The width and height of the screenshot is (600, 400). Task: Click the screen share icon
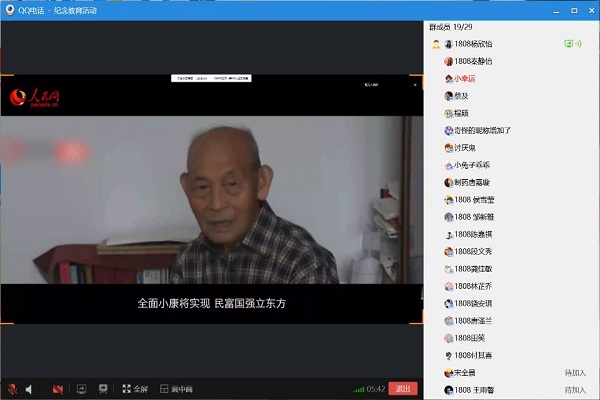coord(81,388)
